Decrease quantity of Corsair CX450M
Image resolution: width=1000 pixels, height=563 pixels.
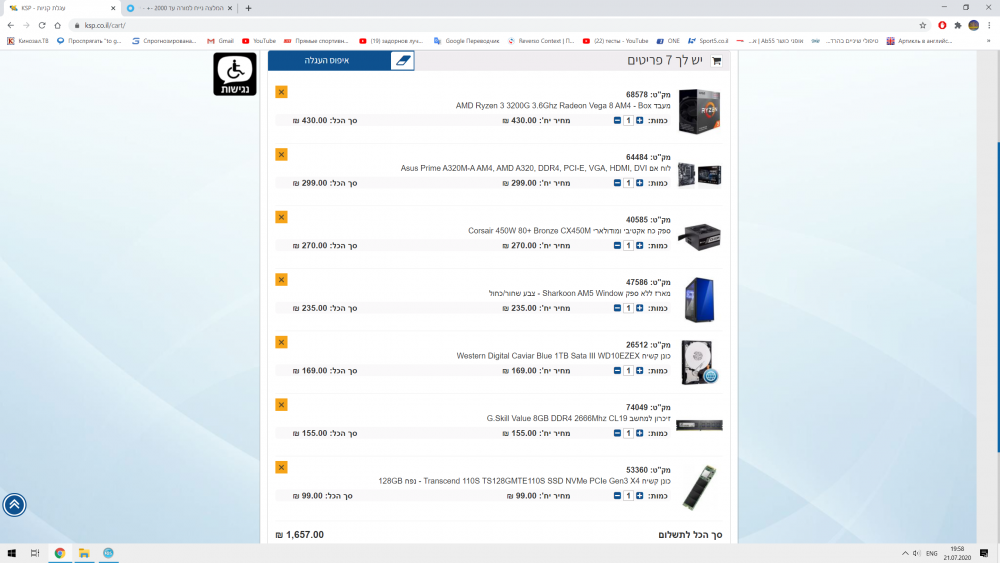[617, 245]
